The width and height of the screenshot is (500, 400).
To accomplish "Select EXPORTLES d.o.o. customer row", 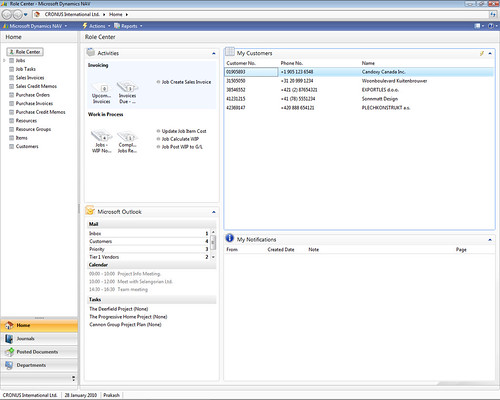I will pyautogui.click(x=359, y=90).
